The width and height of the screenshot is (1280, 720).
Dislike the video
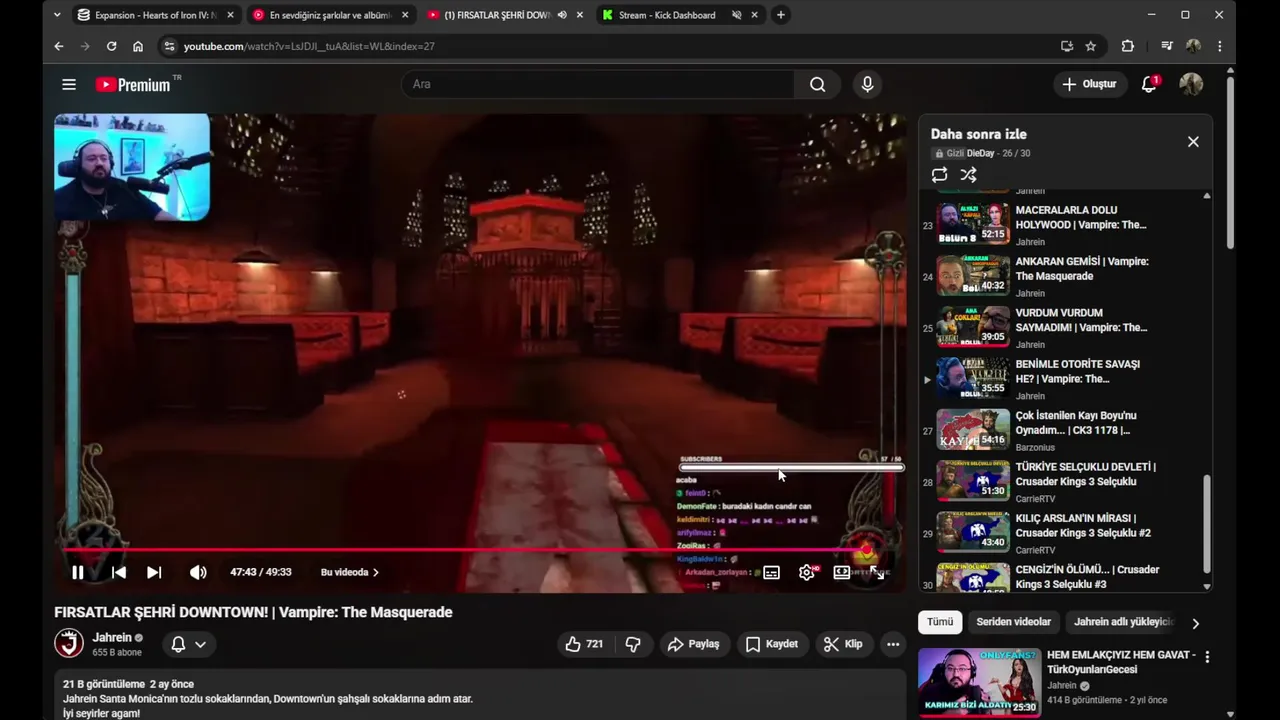point(633,644)
